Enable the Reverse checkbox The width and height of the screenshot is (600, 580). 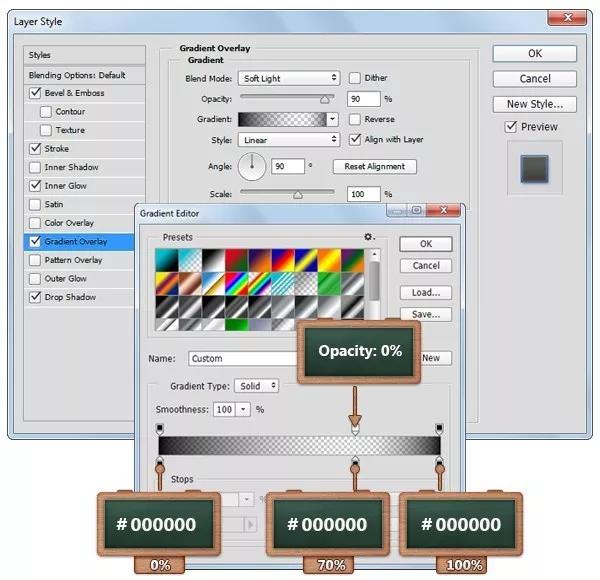pos(354,119)
